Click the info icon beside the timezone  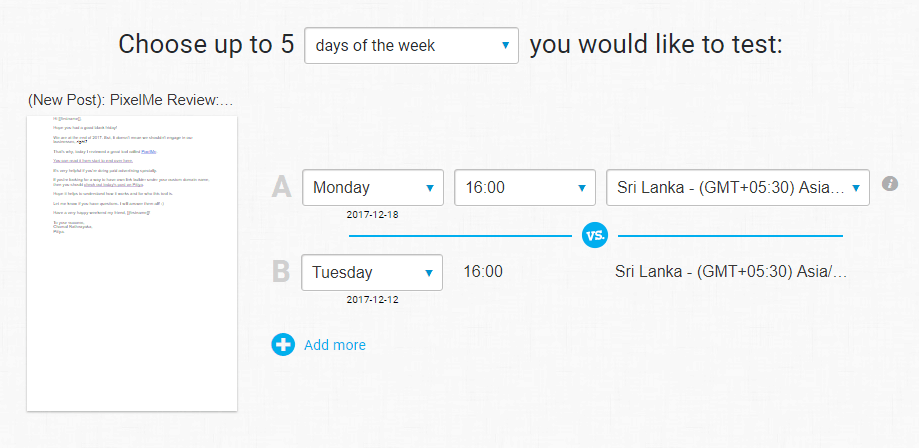[890, 184]
